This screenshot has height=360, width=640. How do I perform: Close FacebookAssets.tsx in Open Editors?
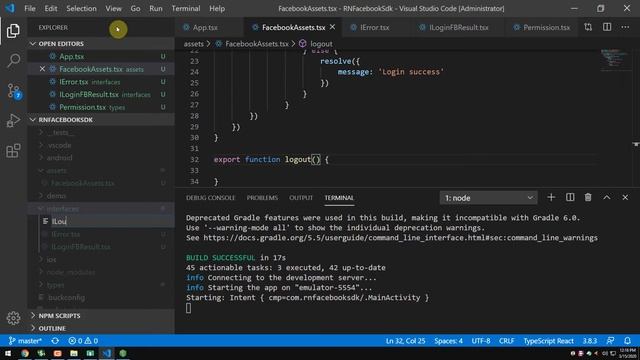coord(42,69)
